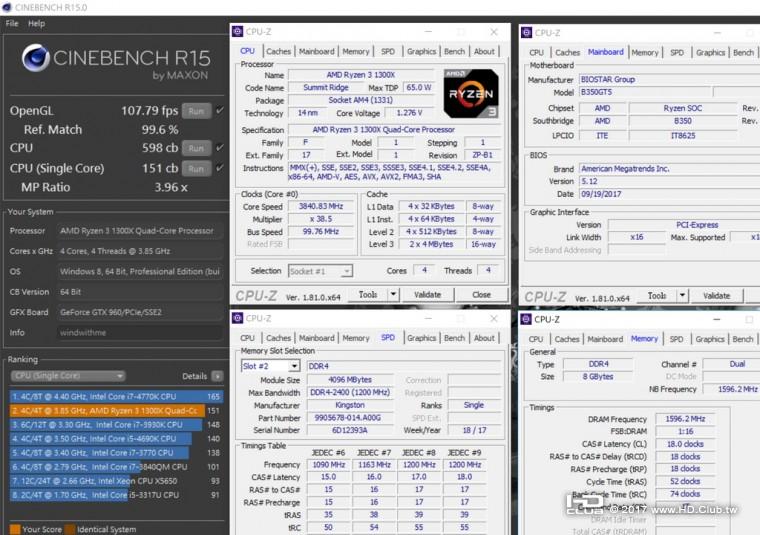This screenshot has height=535, width=760.
Task: Select ranking row Intel Xeon CPU X5650
Action: [x=116, y=481]
